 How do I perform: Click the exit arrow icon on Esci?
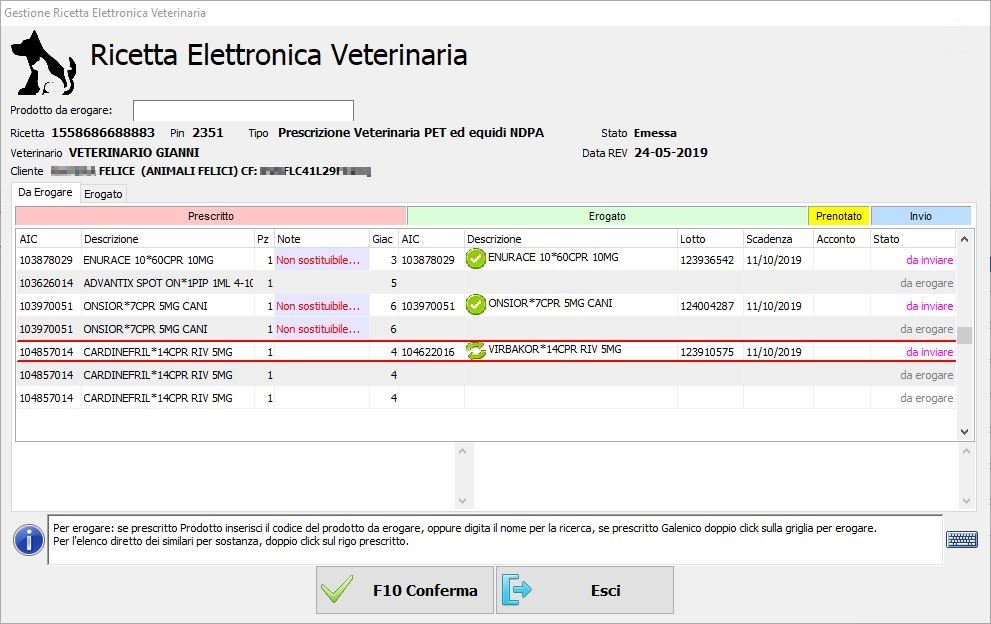pos(517,590)
